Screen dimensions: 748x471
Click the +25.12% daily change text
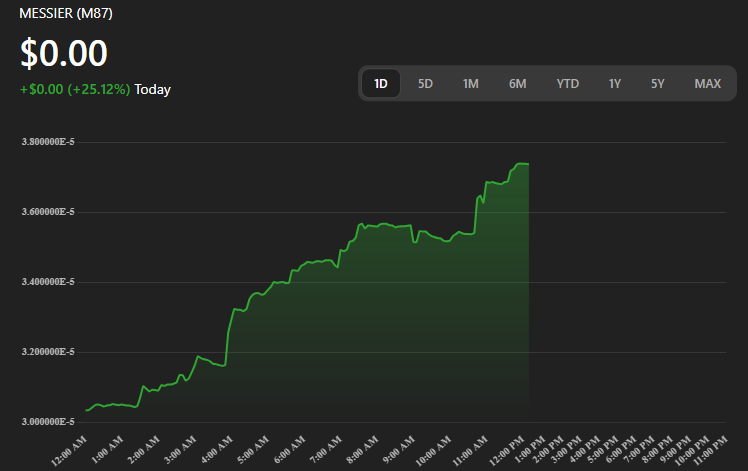99,89
